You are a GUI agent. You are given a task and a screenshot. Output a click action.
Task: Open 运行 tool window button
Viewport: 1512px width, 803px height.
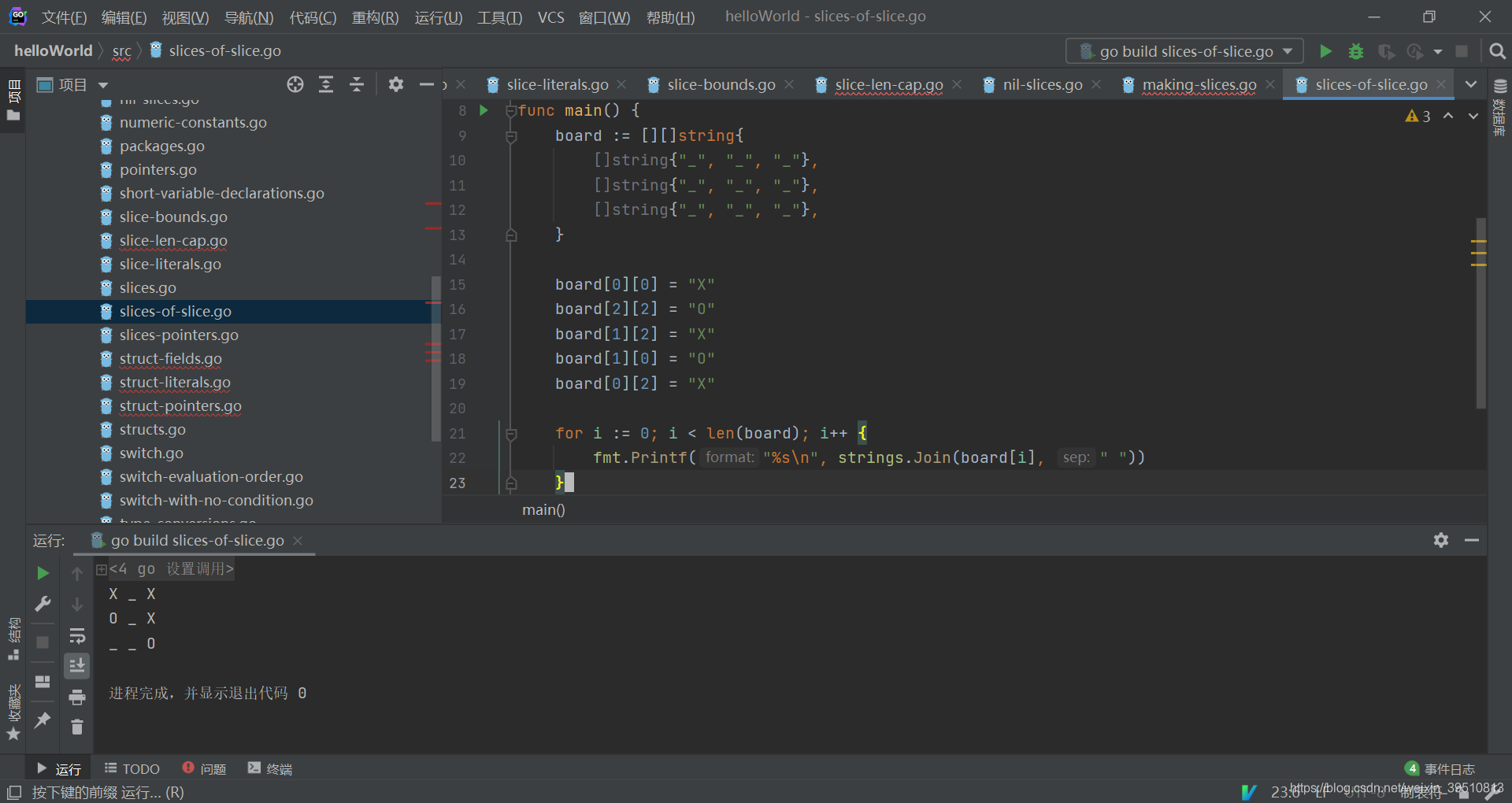pyautogui.click(x=59, y=768)
